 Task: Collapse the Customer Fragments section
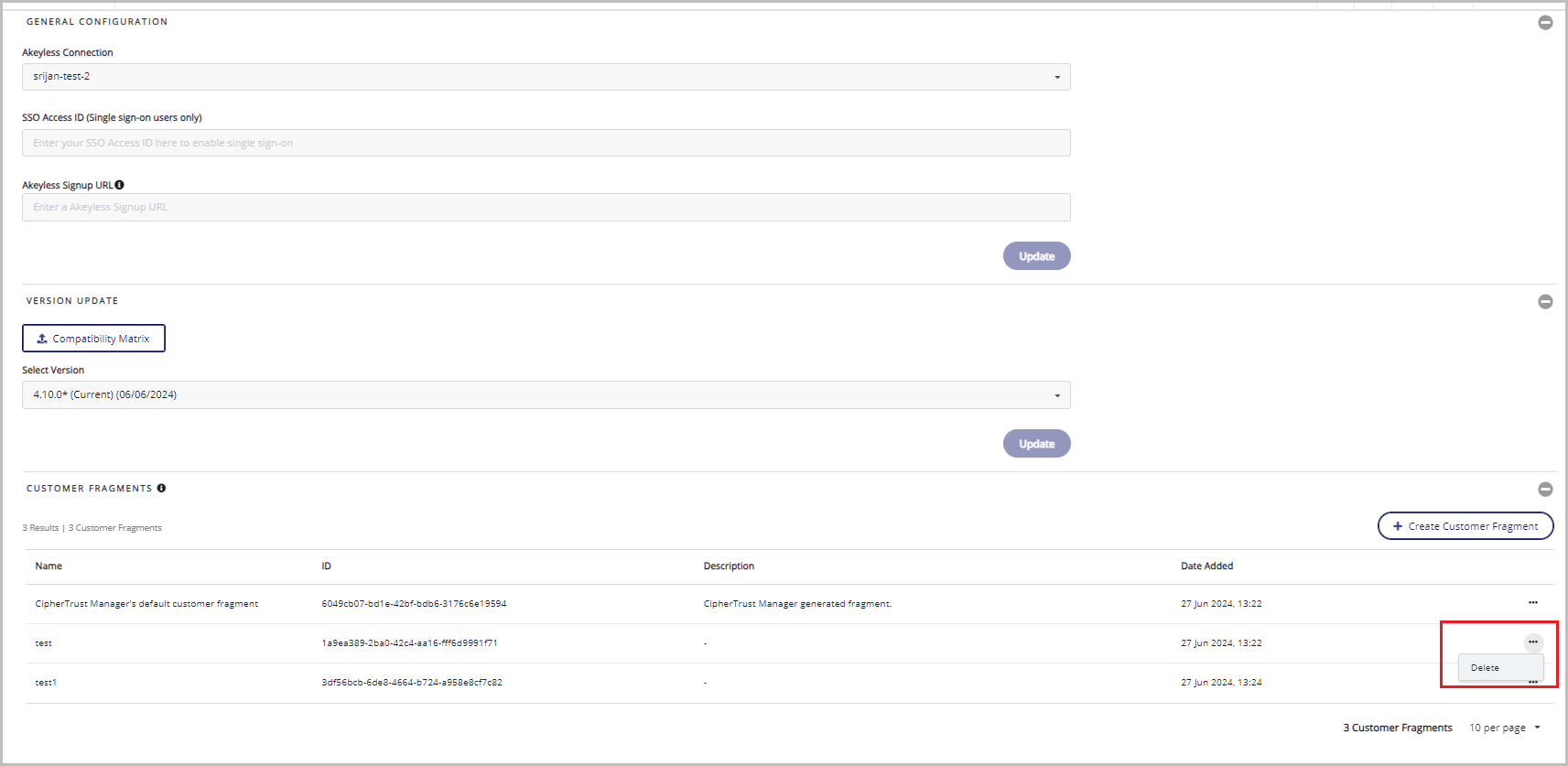click(1545, 490)
